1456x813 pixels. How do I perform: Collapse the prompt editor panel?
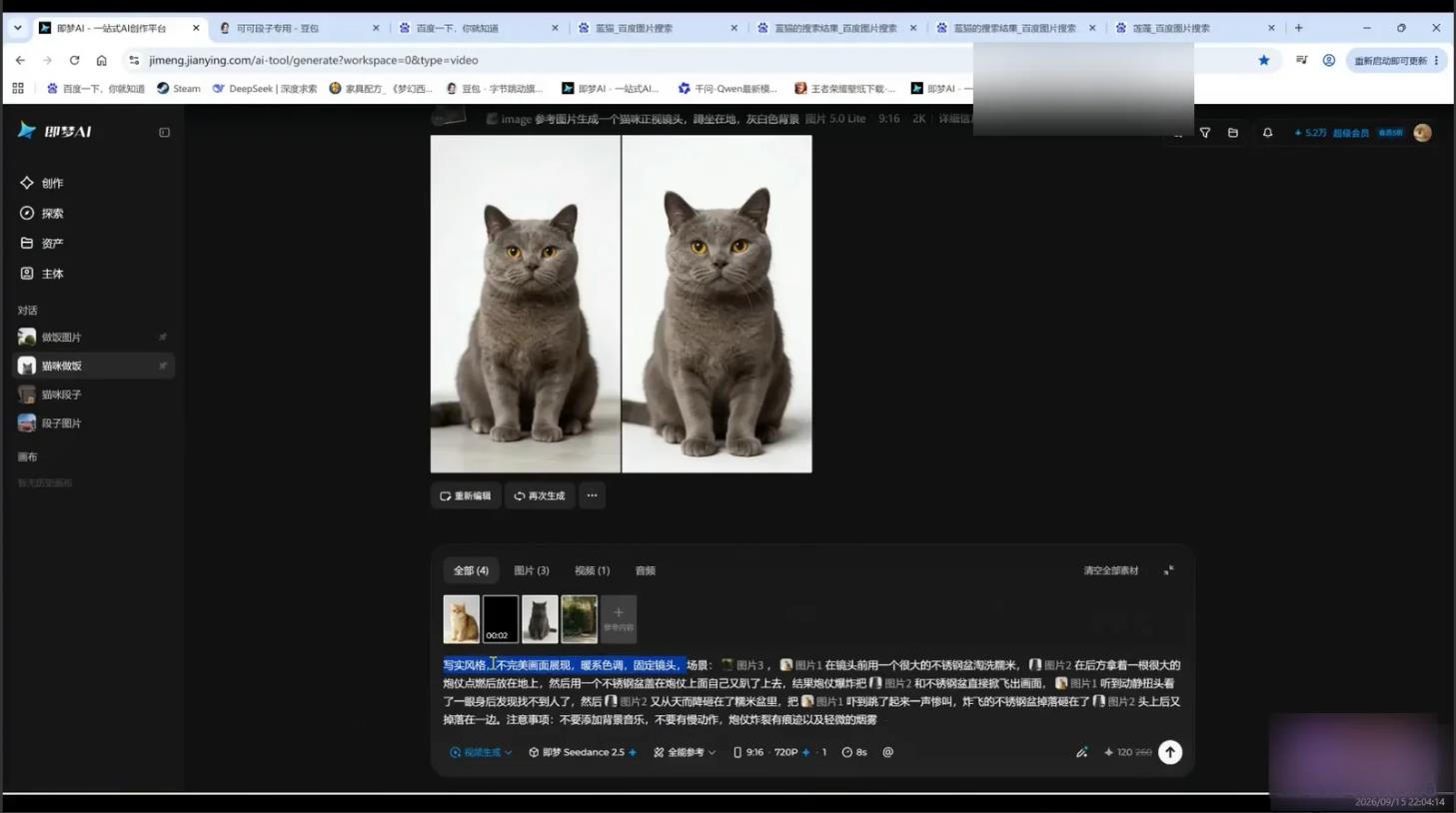1168,570
